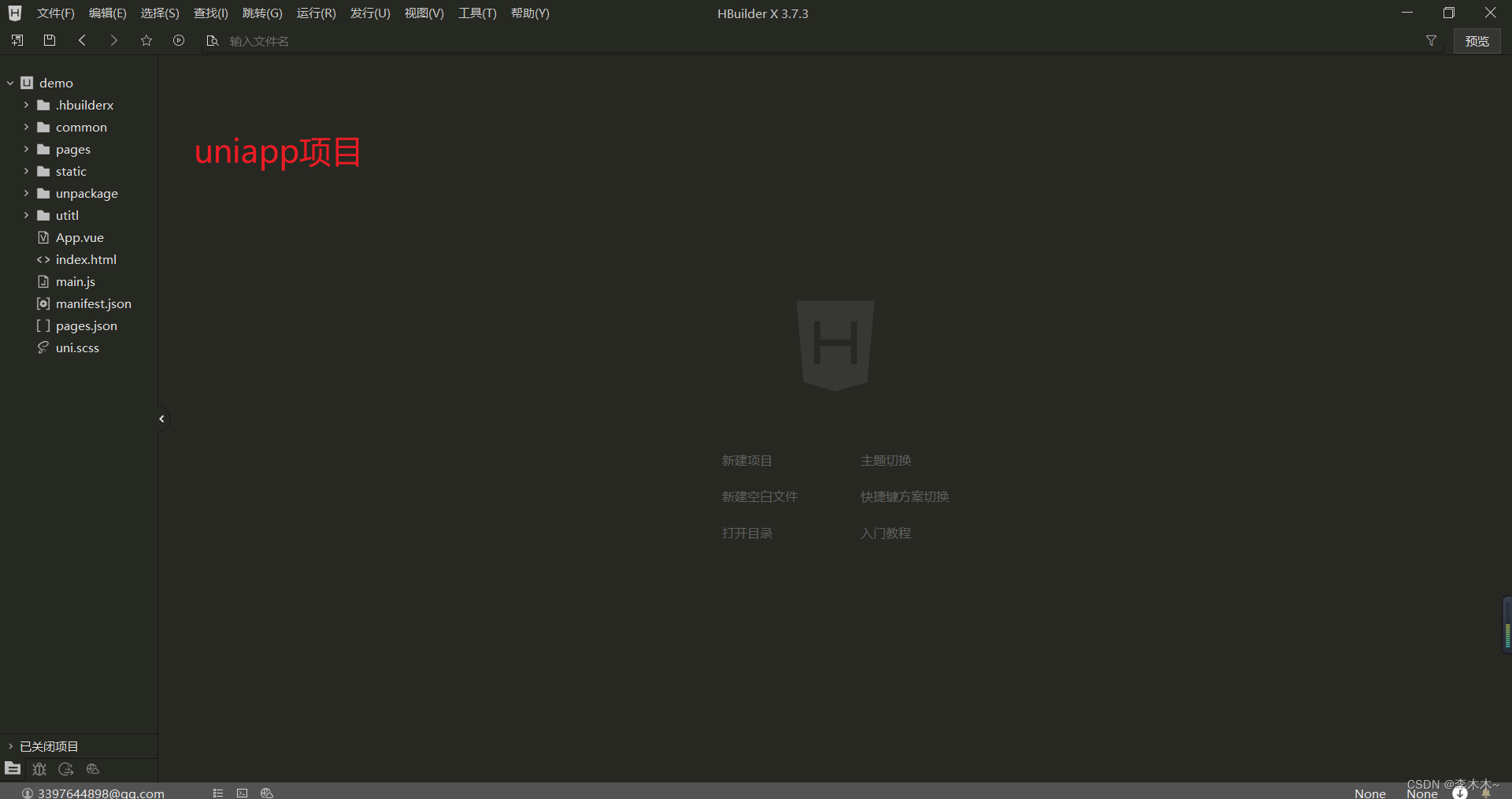Expand the pages folder
This screenshot has height=799, width=1512.
(x=26, y=149)
